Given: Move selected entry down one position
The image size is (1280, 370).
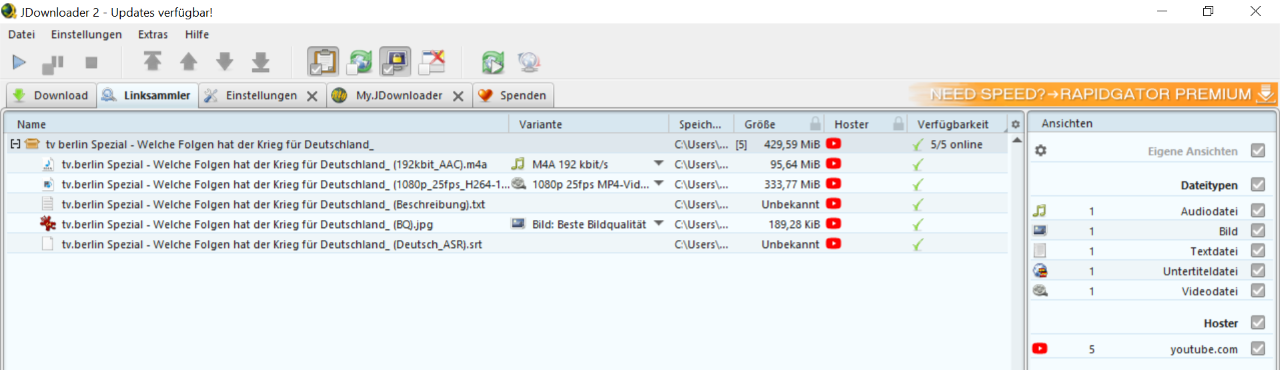Looking at the screenshot, I should (x=224, y=62).
